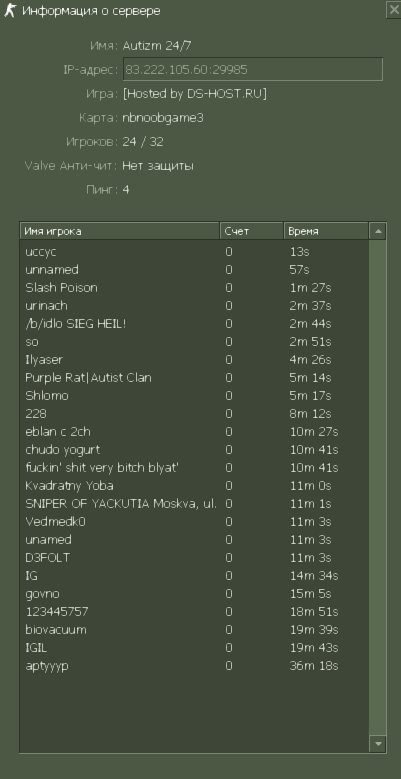Viewport: 401px width, 779px height.
Task: Select player 123445757
Action: tap(194, 612)
